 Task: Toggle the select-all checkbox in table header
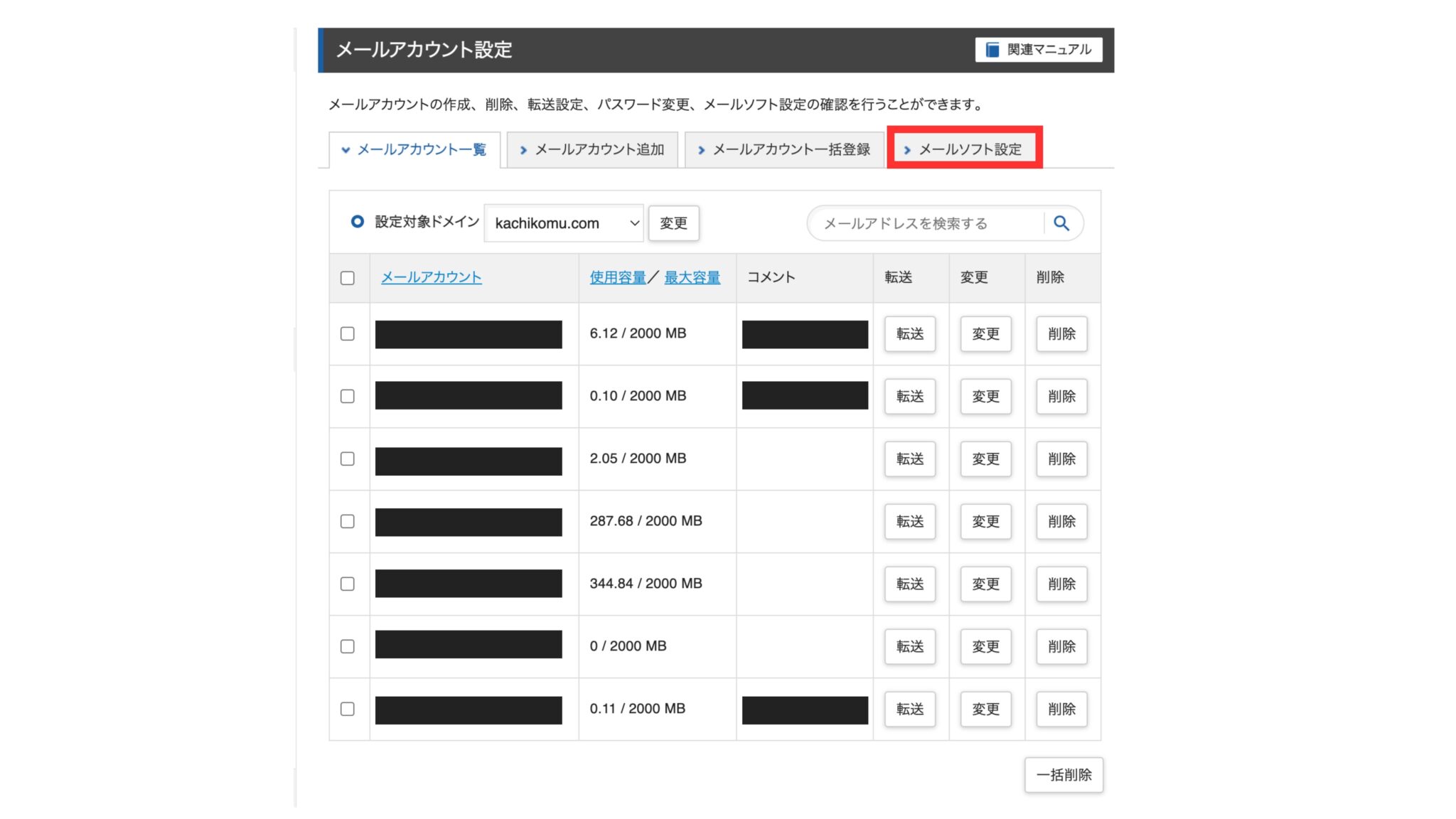coord(348,278)
